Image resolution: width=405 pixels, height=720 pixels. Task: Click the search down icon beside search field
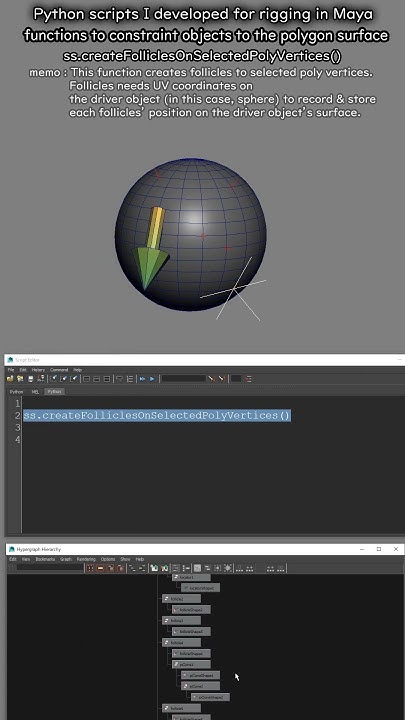(x=211, y=379)
